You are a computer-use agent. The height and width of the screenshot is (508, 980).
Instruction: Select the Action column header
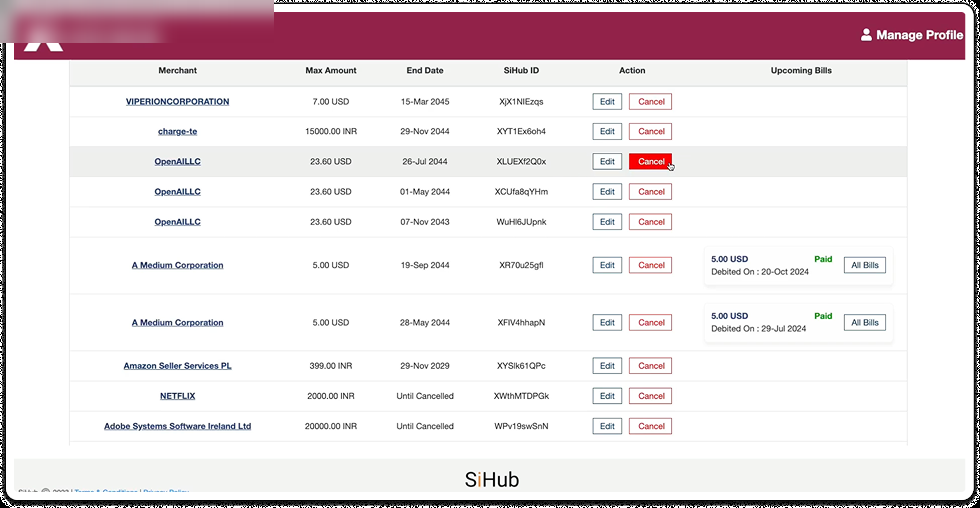[632, 71]
